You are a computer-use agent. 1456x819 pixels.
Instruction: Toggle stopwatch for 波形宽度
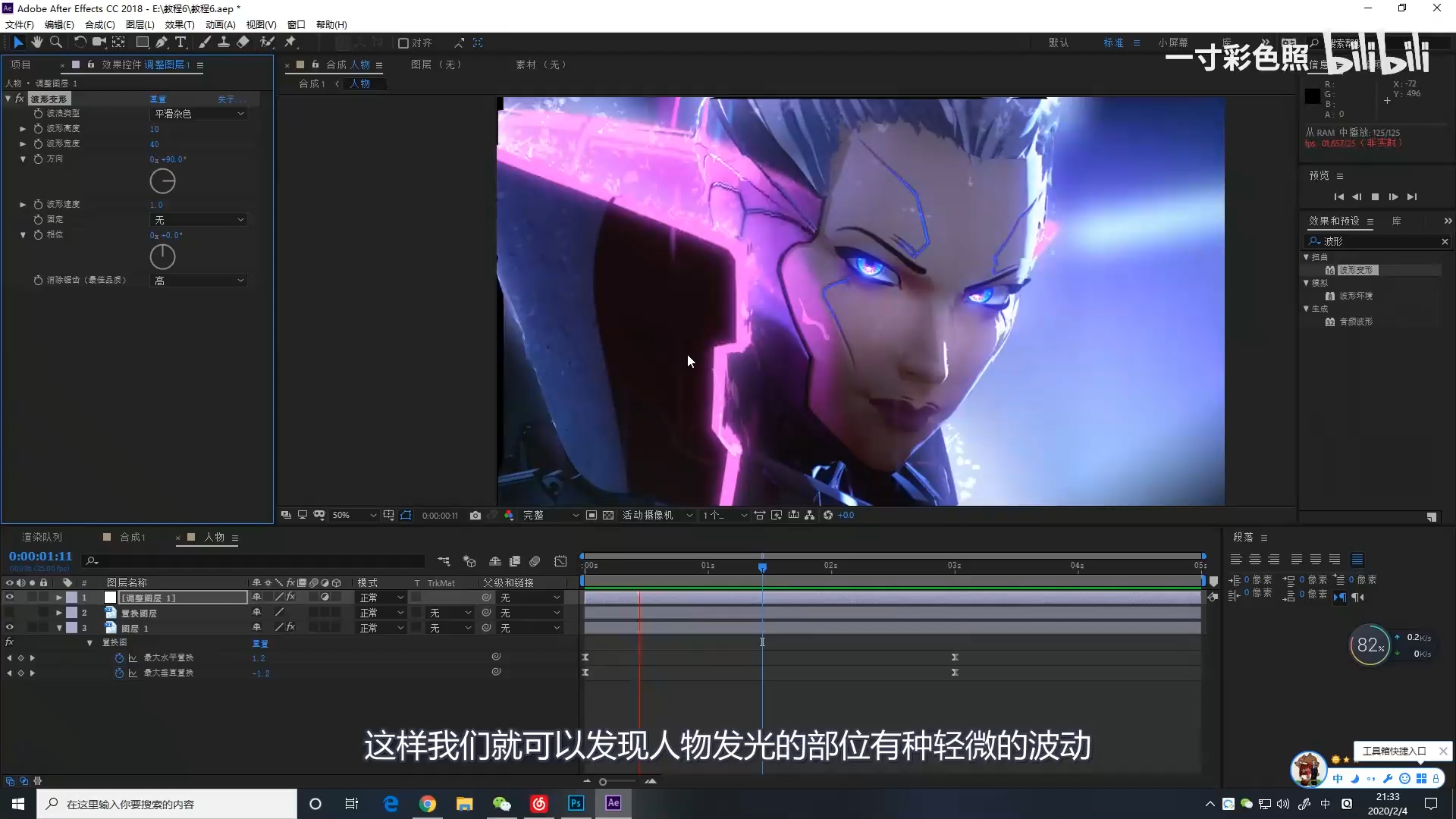38,143
